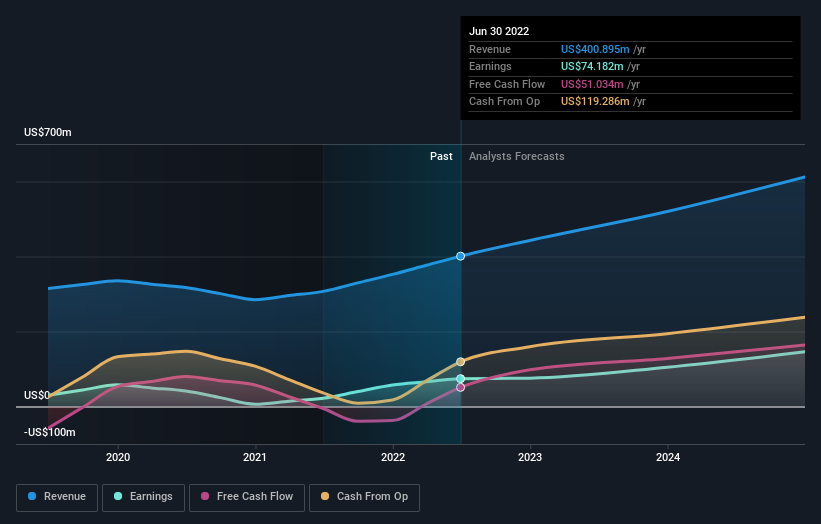Click the US$700m y-axis label
The height and width of the screenshot is (524, 821).
tap(48, 132)
